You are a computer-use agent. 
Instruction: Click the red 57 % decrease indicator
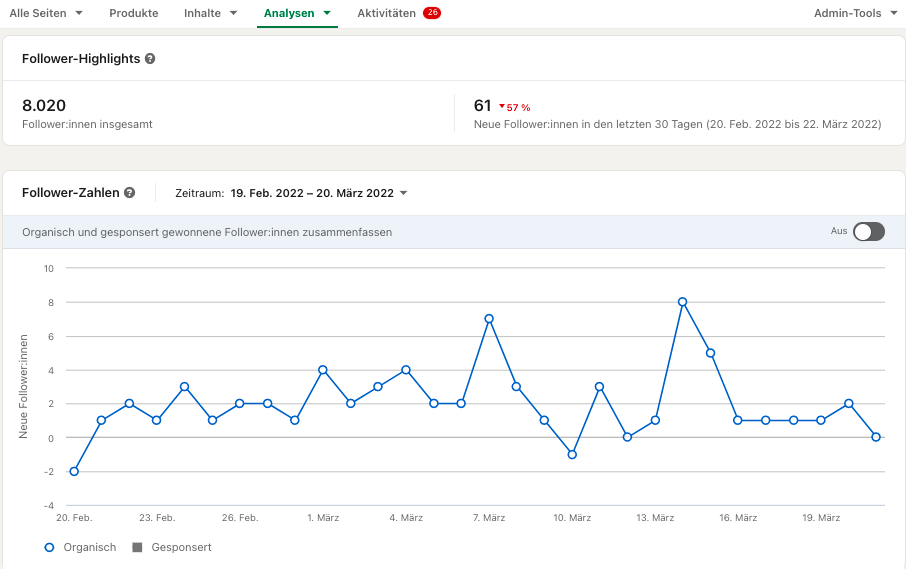click(x=514, y=107)
